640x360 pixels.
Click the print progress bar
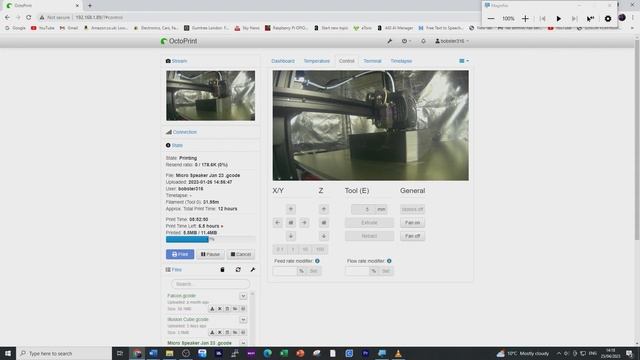[x=211, y=239]
